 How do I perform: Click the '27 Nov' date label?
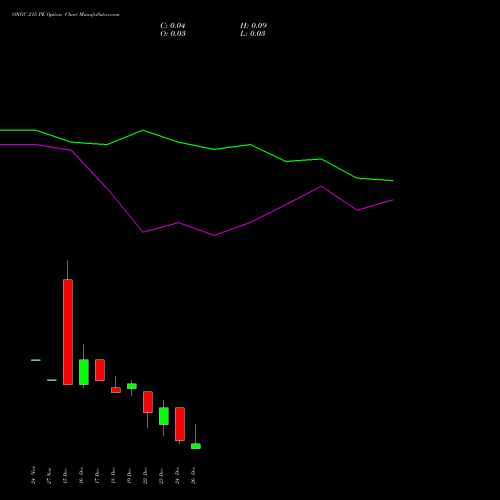(x=49, y=475)
